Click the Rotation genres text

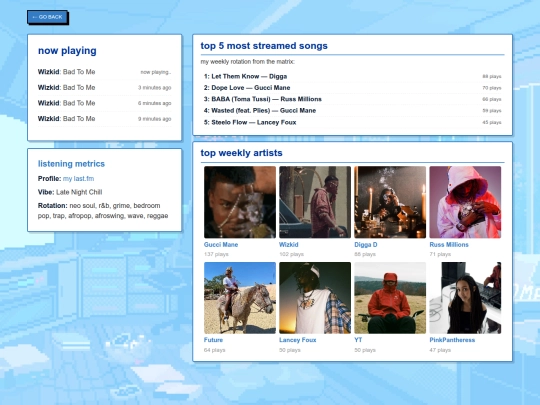(x=103, y=211)
